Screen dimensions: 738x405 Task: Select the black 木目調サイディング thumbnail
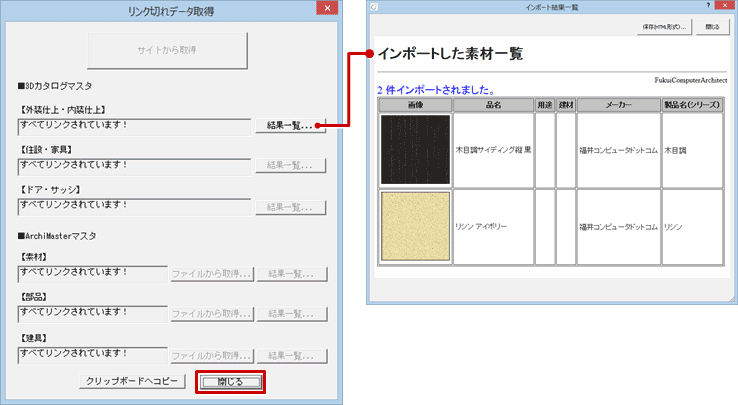[x=415, y=150]
